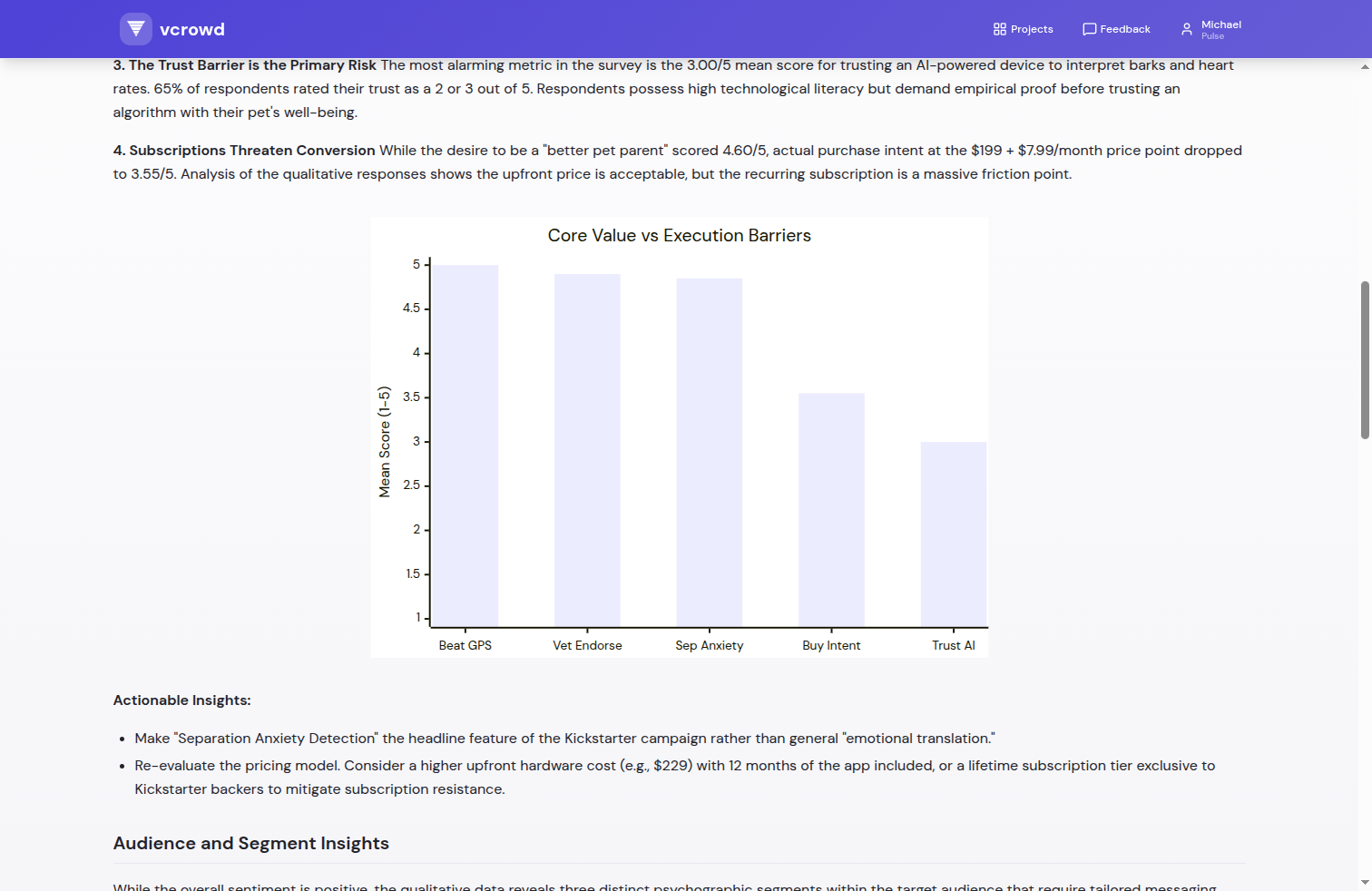Click the '4.5' y-axis tick label
Image resolution: width=1372 pixels, height=891 pixels.
412,308
